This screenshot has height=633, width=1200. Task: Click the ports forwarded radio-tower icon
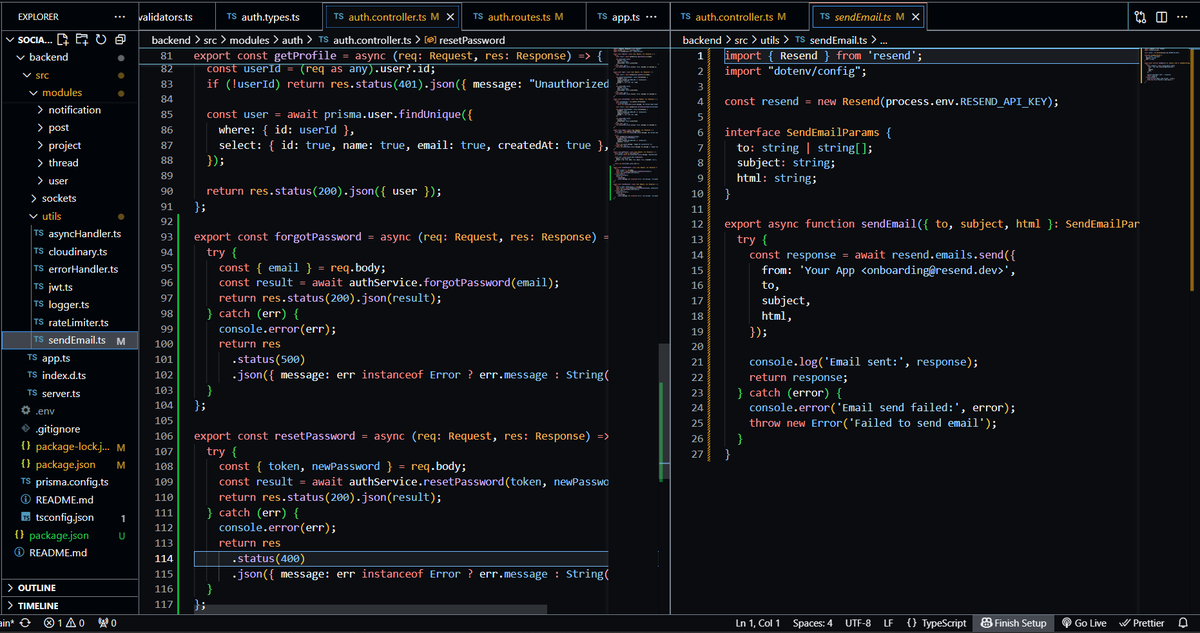pos(107,623)
